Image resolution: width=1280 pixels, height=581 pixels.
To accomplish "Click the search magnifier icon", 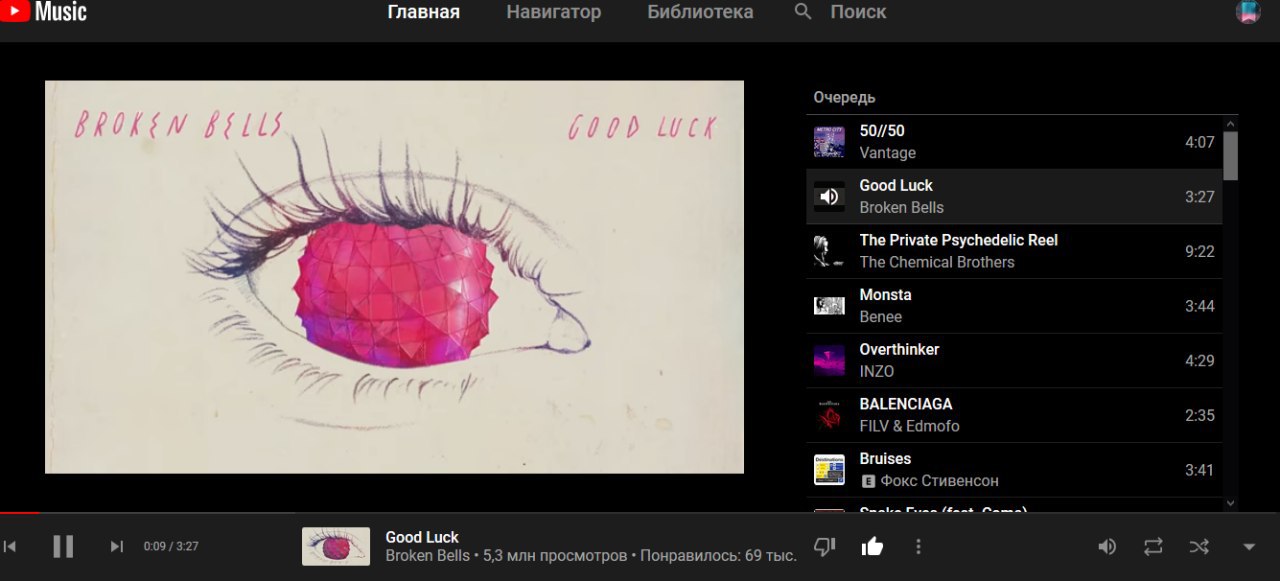I will click(803, 12).
